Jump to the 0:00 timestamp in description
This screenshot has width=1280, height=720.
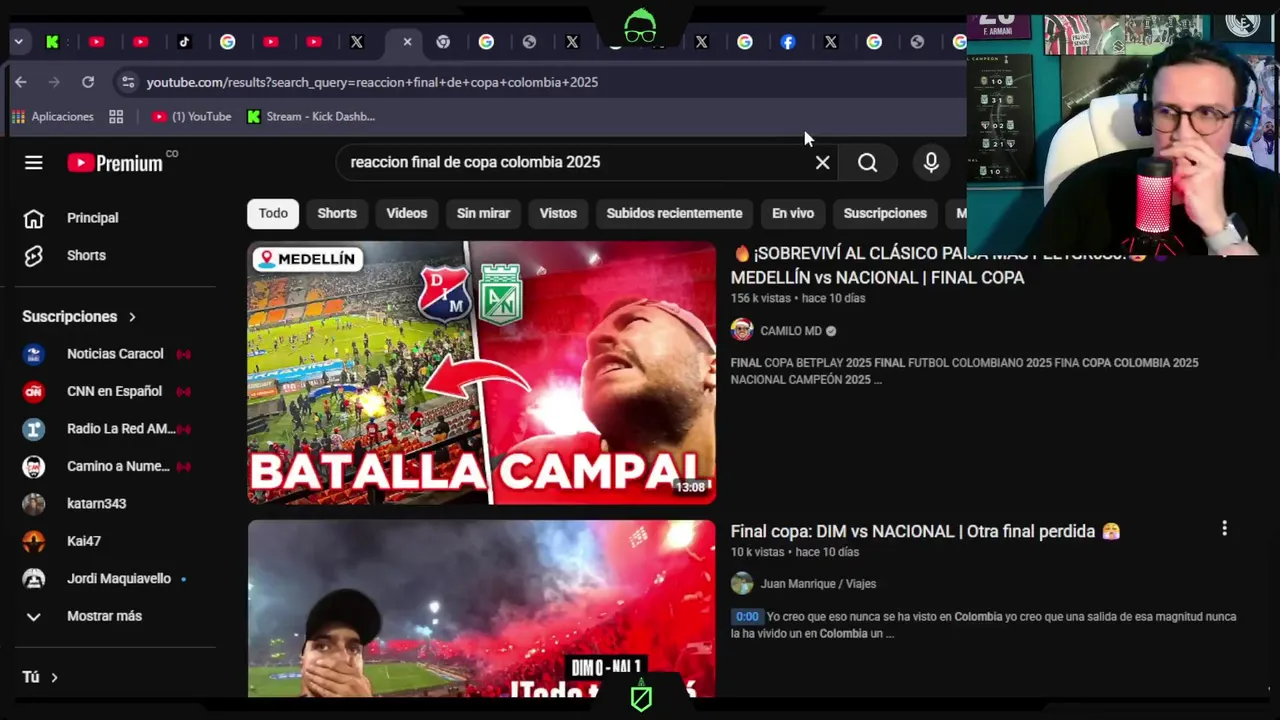(x=747, y=617)
